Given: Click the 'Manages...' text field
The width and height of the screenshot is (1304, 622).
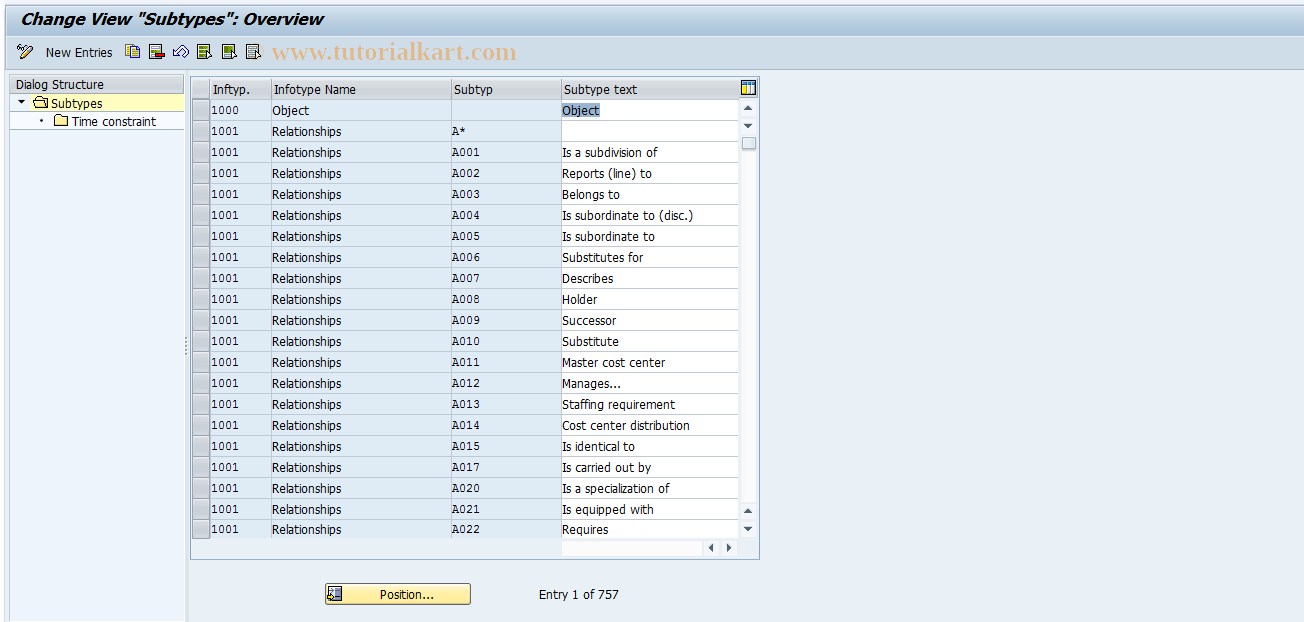Looking at the screenshot, I should tap(650, 383).
